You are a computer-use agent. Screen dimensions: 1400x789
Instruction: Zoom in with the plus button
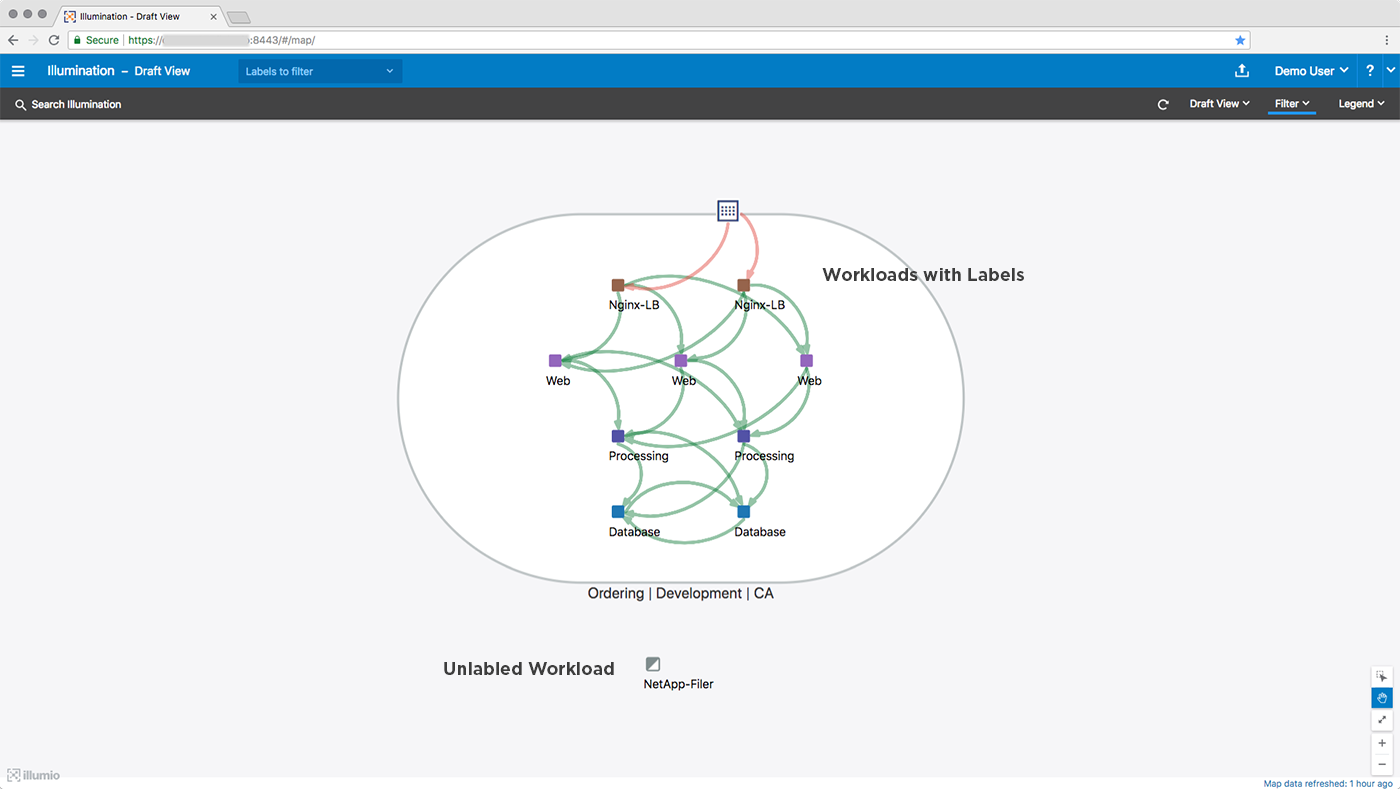tap(1382, 743)
